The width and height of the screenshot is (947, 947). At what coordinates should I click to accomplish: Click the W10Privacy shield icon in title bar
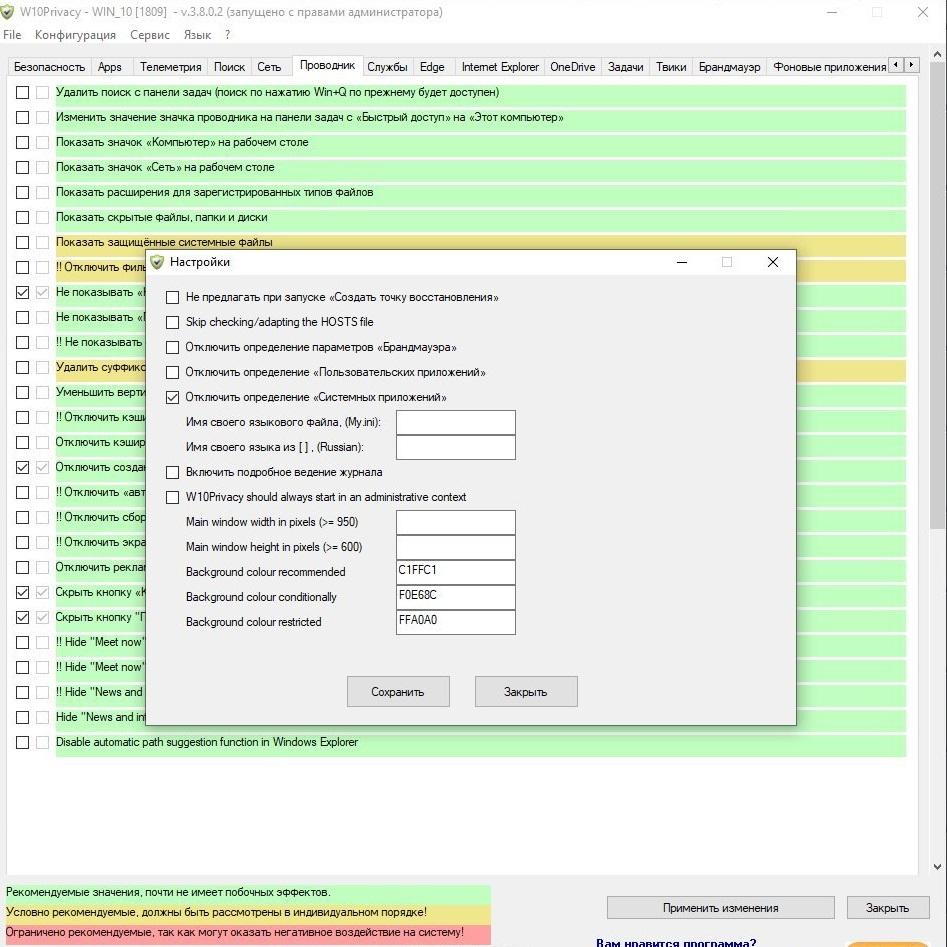coord(9,12)
